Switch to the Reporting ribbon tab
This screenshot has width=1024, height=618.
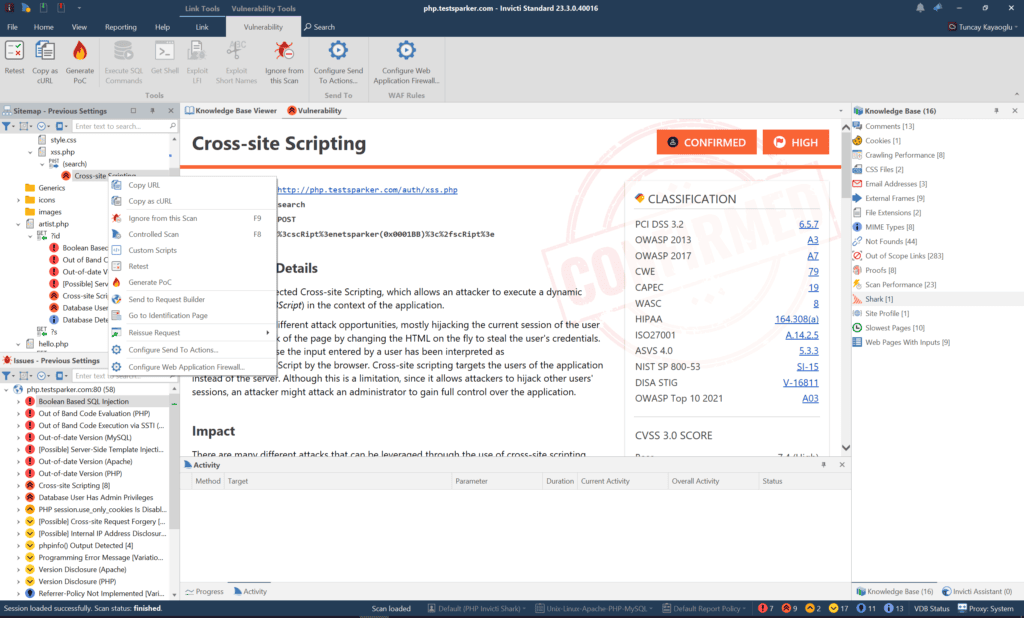[x=121, y=27]
